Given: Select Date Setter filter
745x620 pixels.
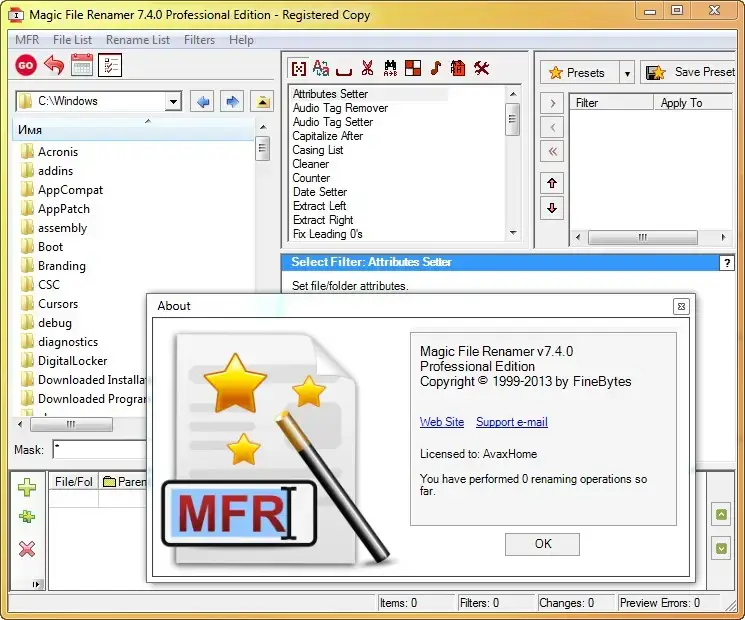Looking at the screenshot, I should click(x=320, y=192).
